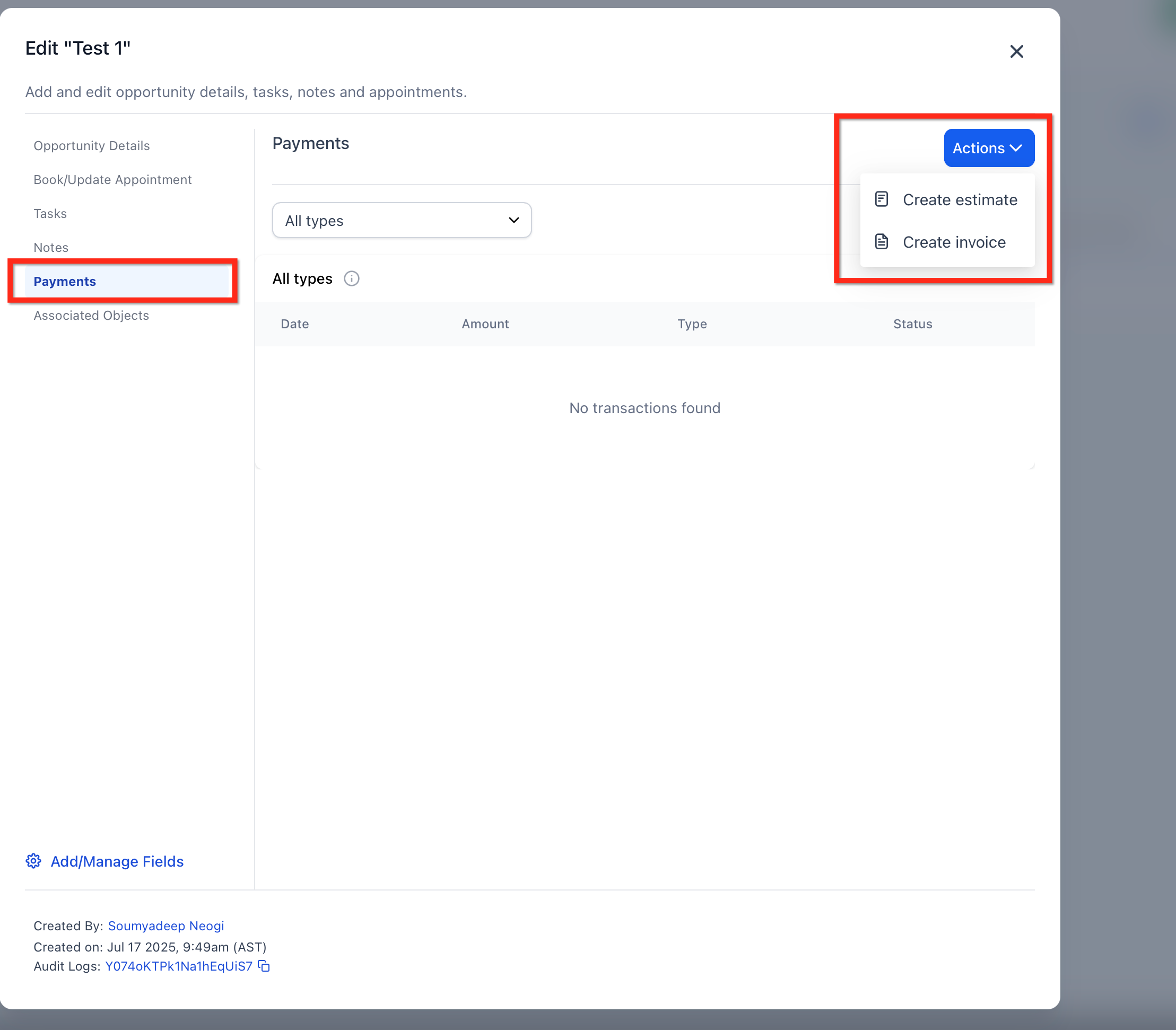Click the chevron on the Actions button

[1016, 149]
